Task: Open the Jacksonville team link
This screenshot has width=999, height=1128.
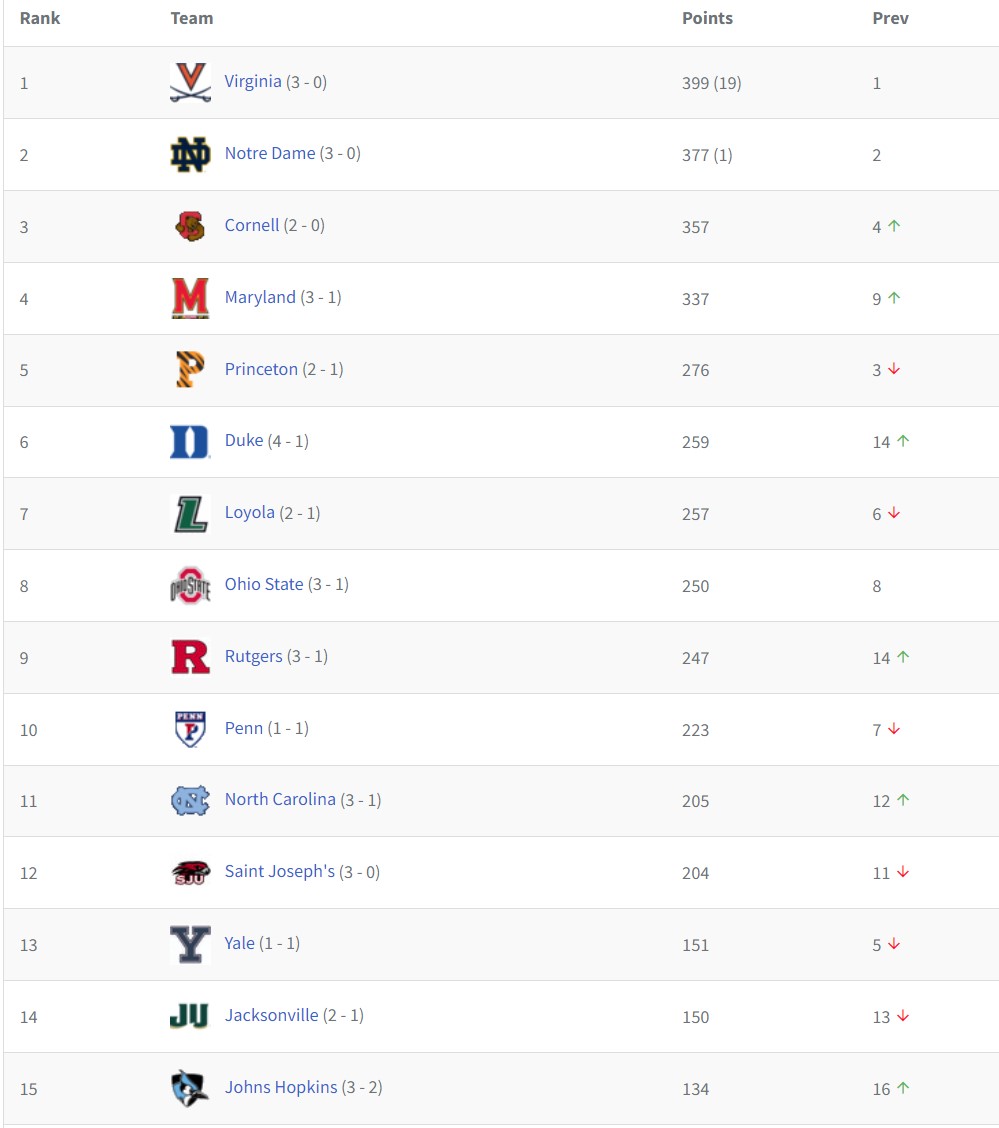Action: coord(271,1015)
